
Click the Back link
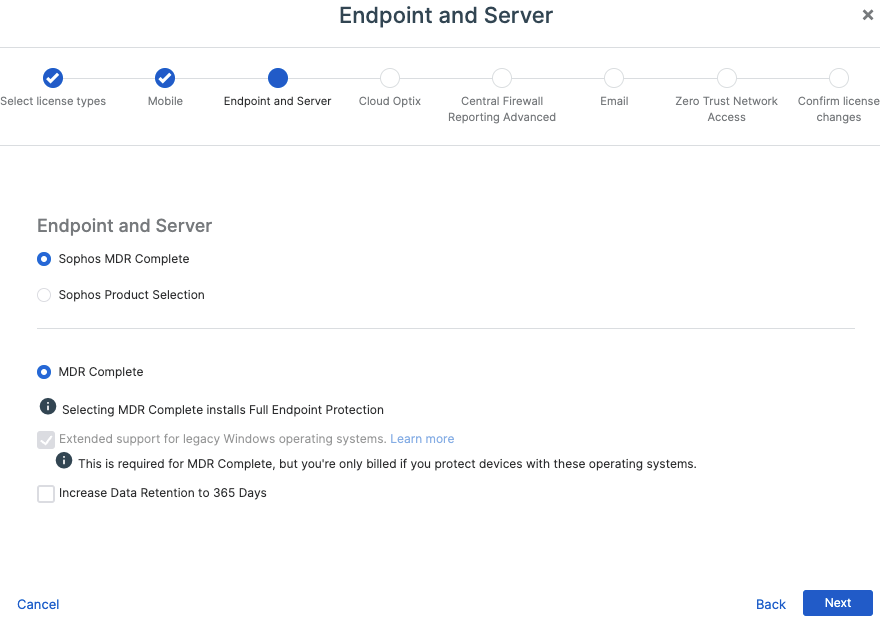coord(770,604)
